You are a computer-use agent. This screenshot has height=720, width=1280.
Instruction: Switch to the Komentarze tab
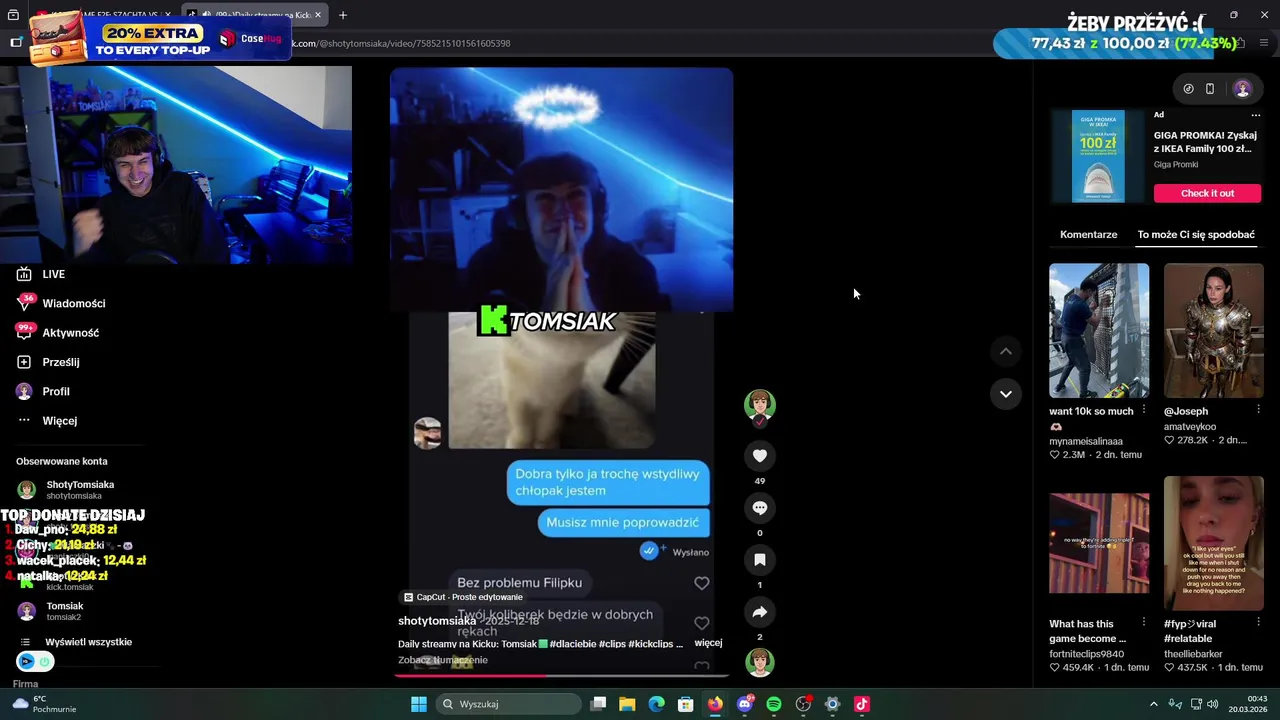point(1088,234)
